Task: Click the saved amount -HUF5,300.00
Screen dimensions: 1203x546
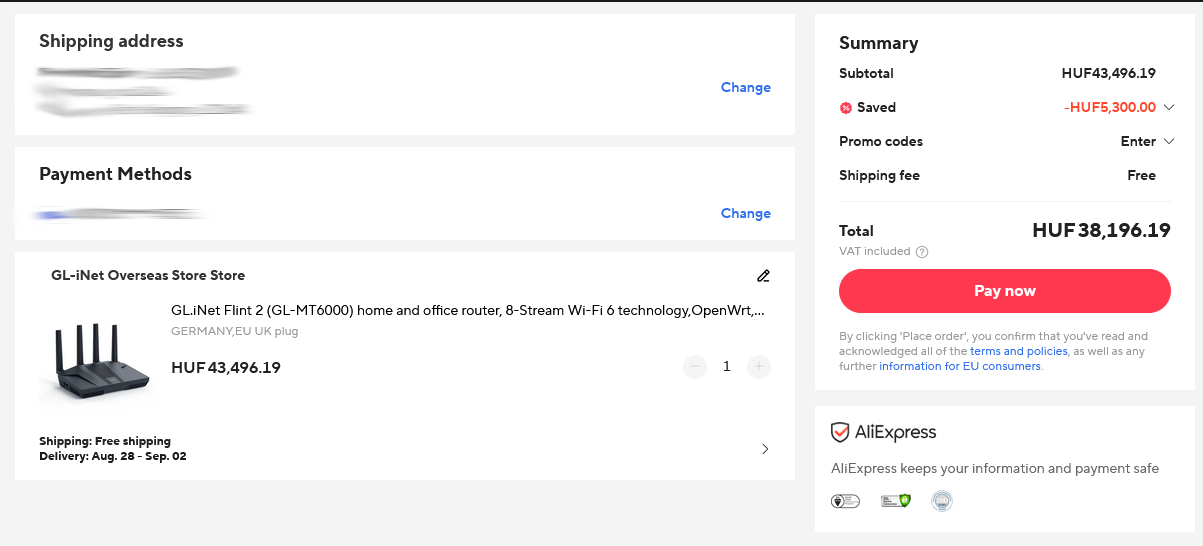Action: (x=1110, y=107)
